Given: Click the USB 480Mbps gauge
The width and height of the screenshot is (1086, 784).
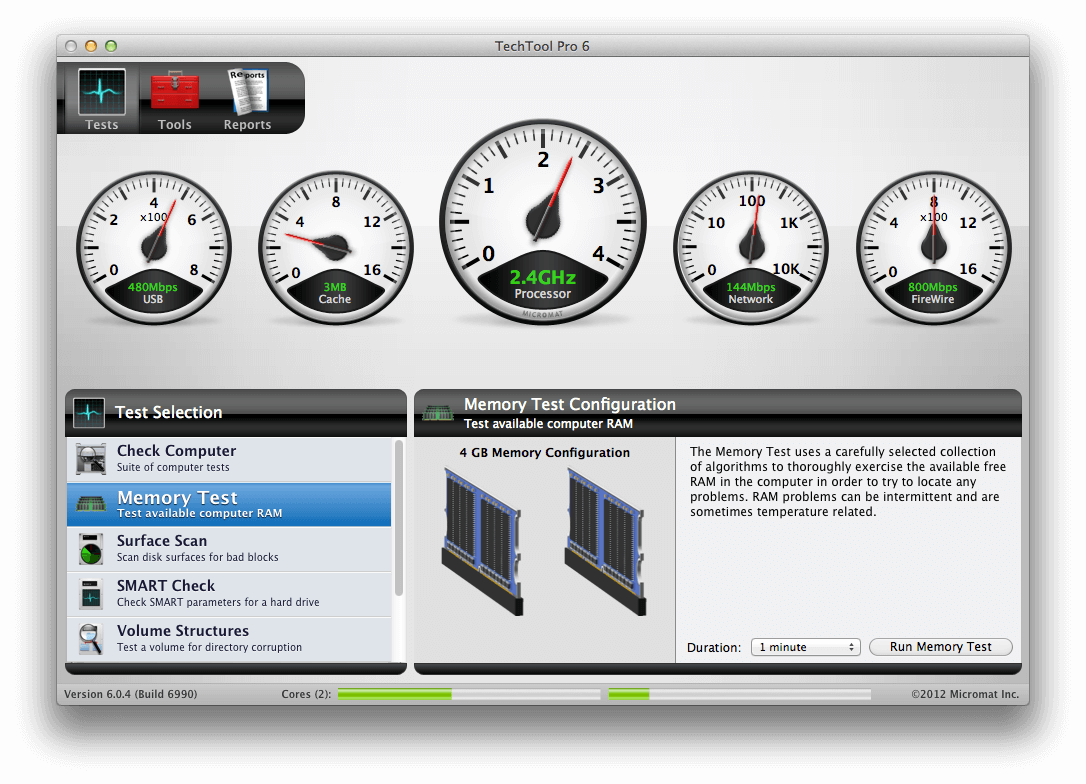Looking at the screenshot, I should point(154,248).
